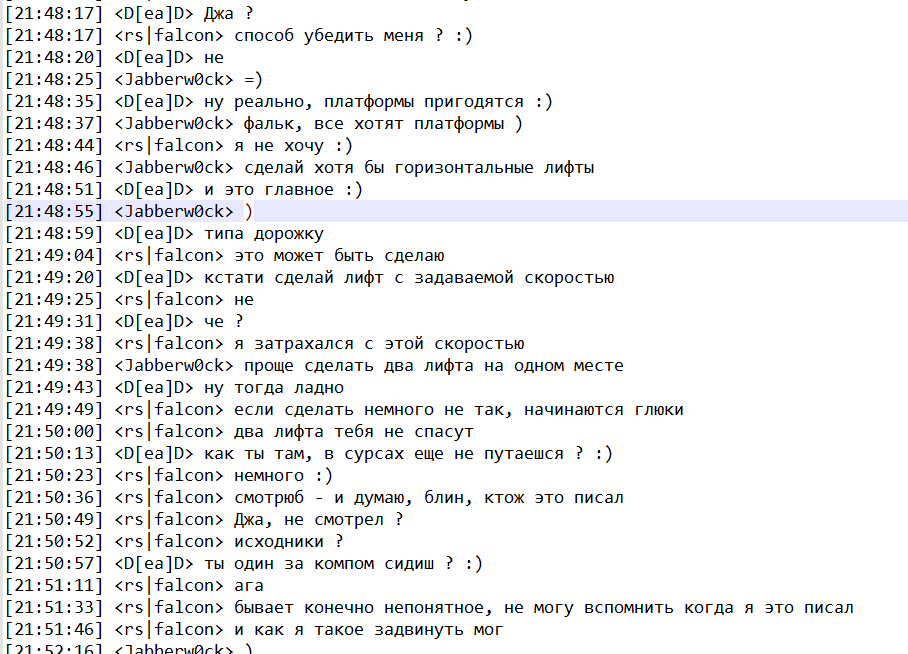Click the line 'сделай хотя бы горизонтальные лифты'
This screenshot has width=908, height=654.
pos(419,167)
